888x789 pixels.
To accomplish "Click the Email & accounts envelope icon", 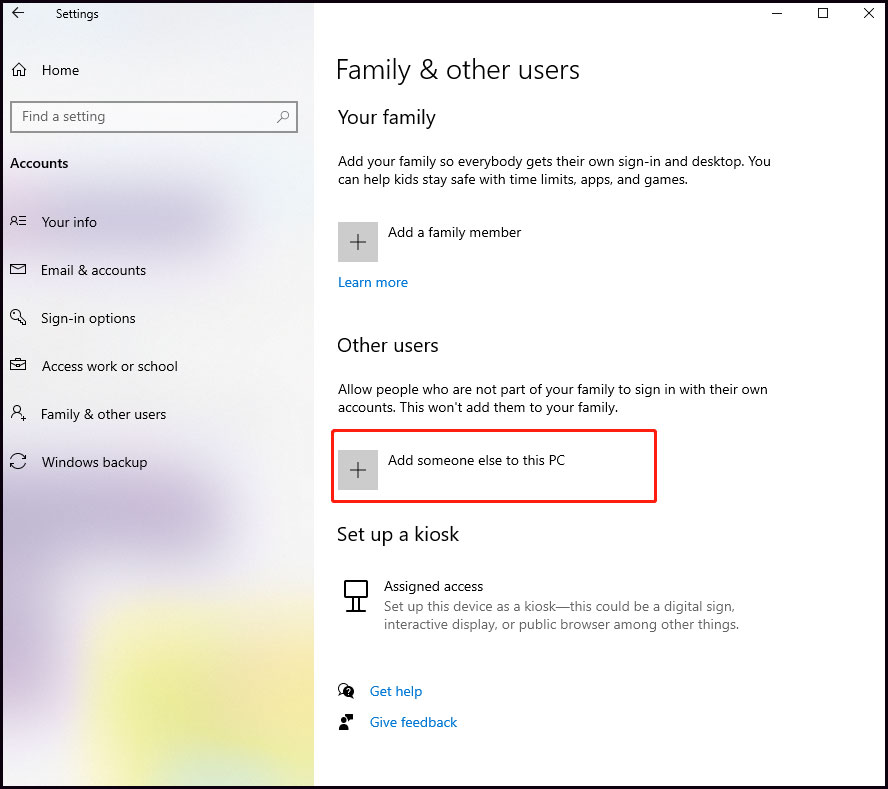I will pyautogui.click(x=18, y=270).
